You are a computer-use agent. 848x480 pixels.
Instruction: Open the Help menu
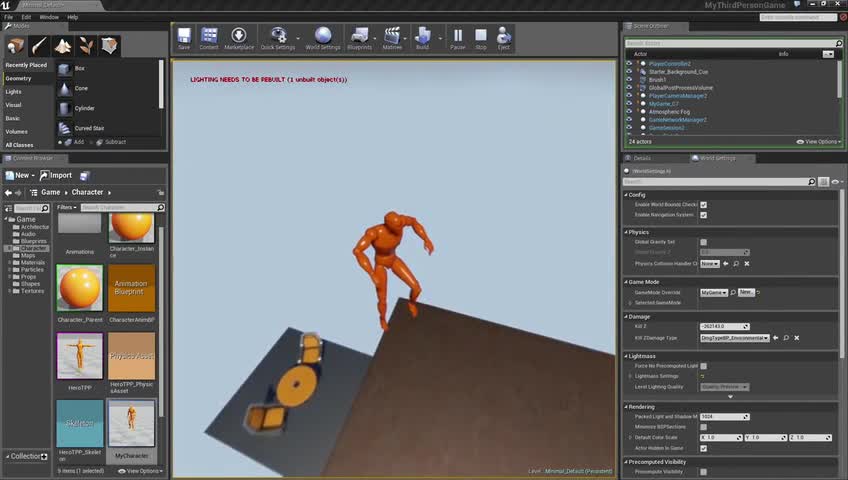tap(72, 17)
